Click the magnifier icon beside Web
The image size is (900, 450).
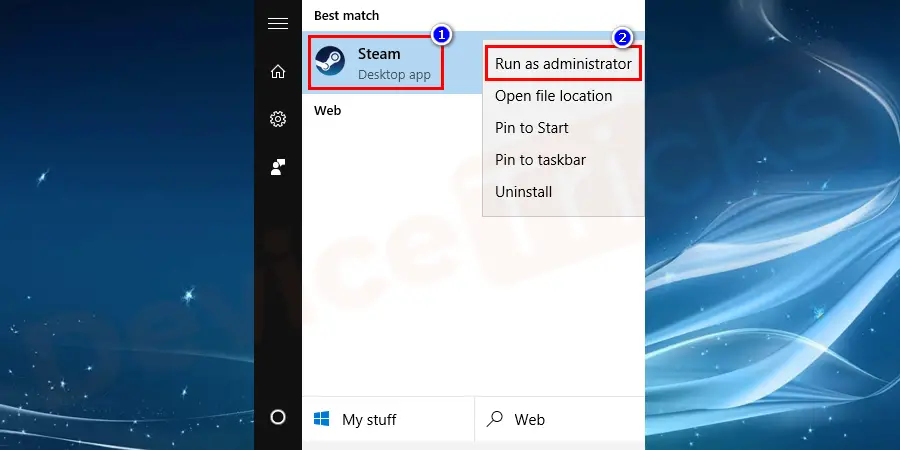[494, 420]
